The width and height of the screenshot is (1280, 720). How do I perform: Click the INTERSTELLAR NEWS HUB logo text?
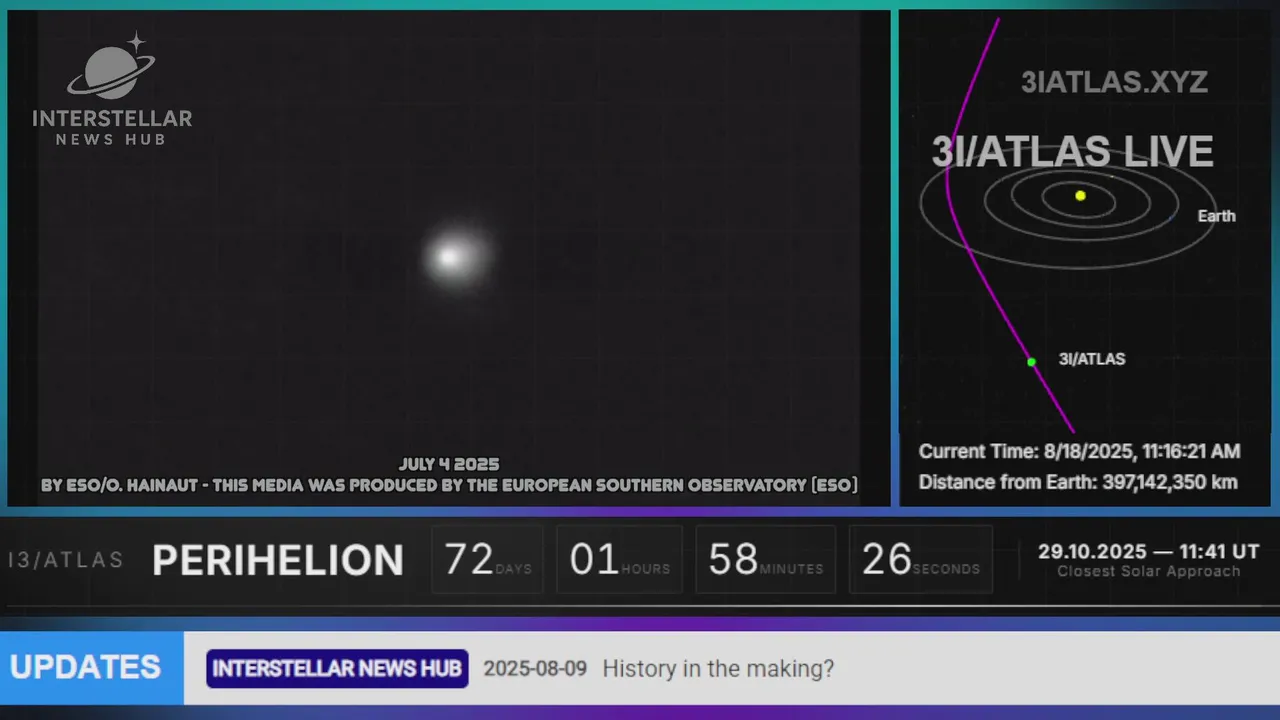(112, 126)
